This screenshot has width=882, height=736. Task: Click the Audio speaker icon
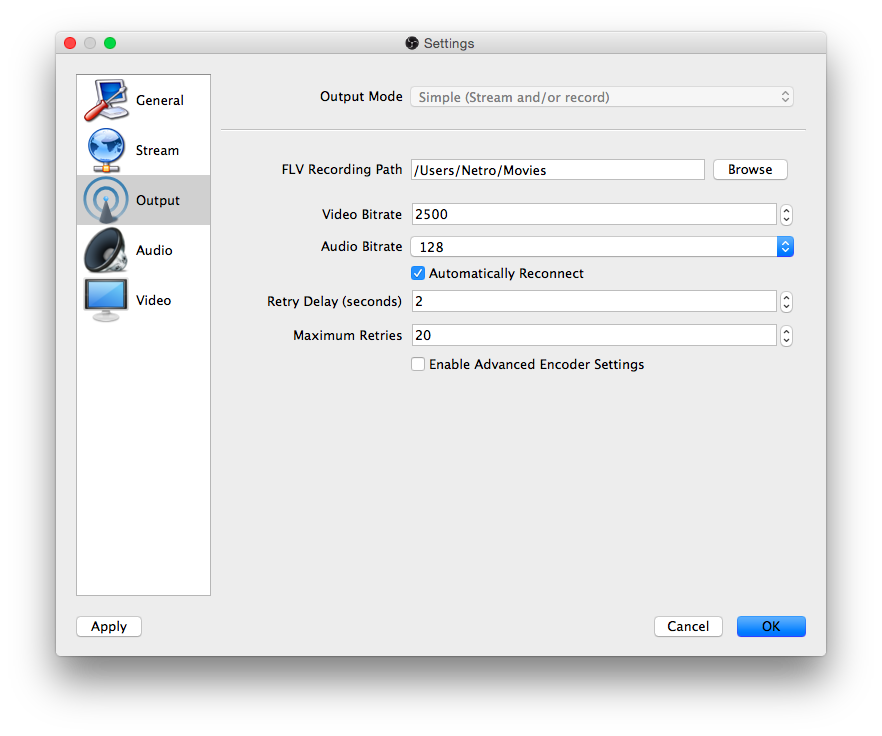click(106, 250)
